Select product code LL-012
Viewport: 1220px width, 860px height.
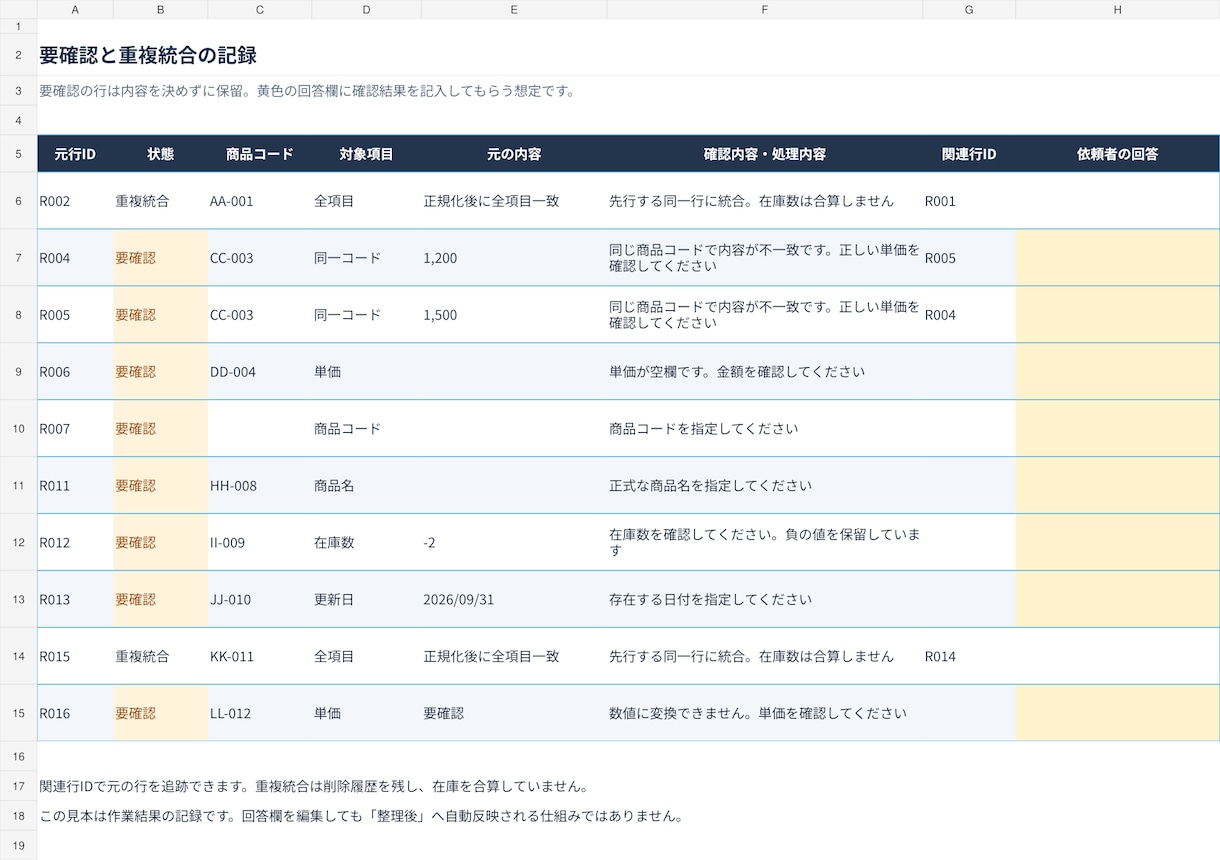(x=260, y=714)
